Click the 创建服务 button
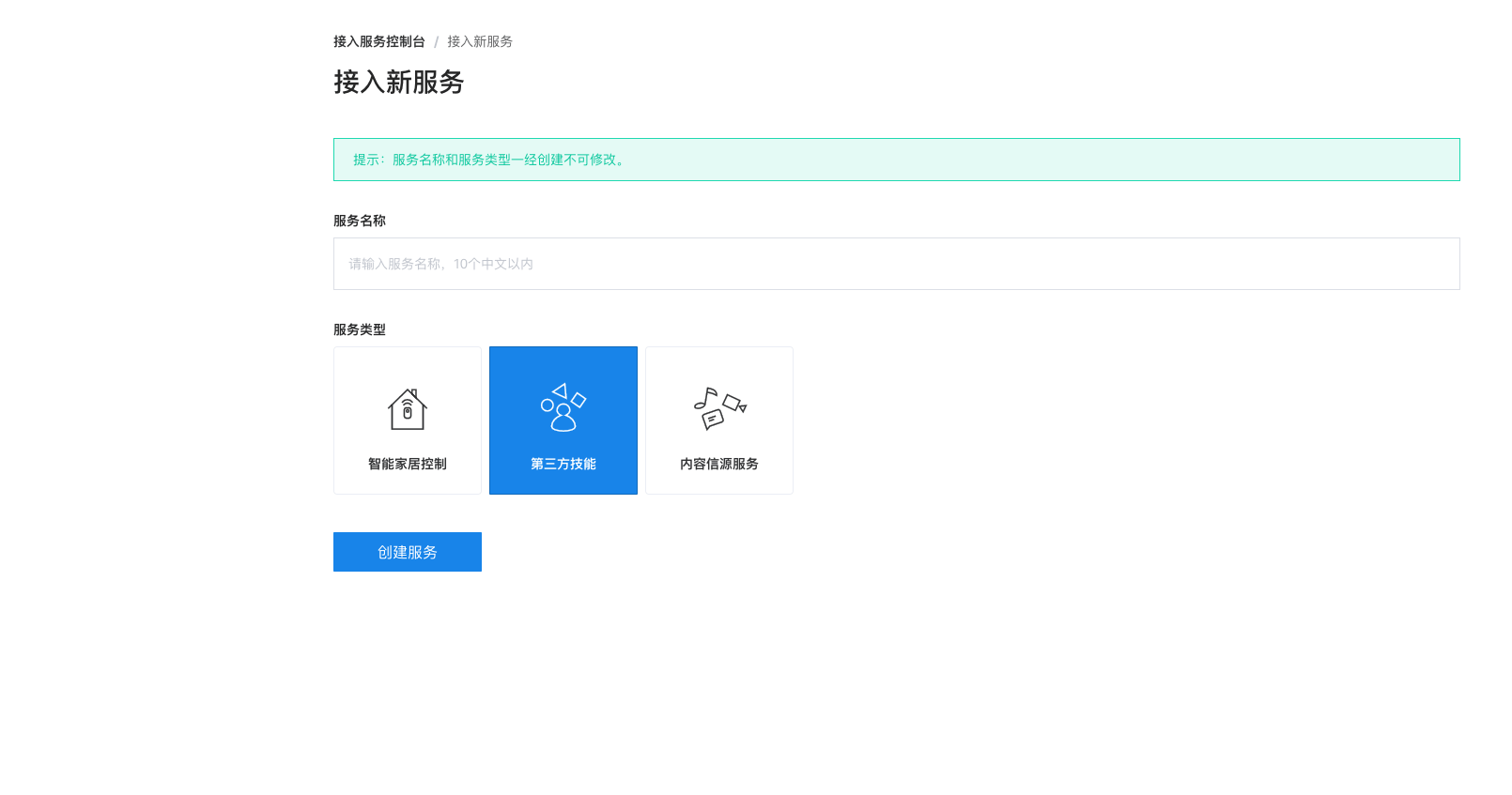Viewport: 1512px width, 795px height. tap(408, 552)
